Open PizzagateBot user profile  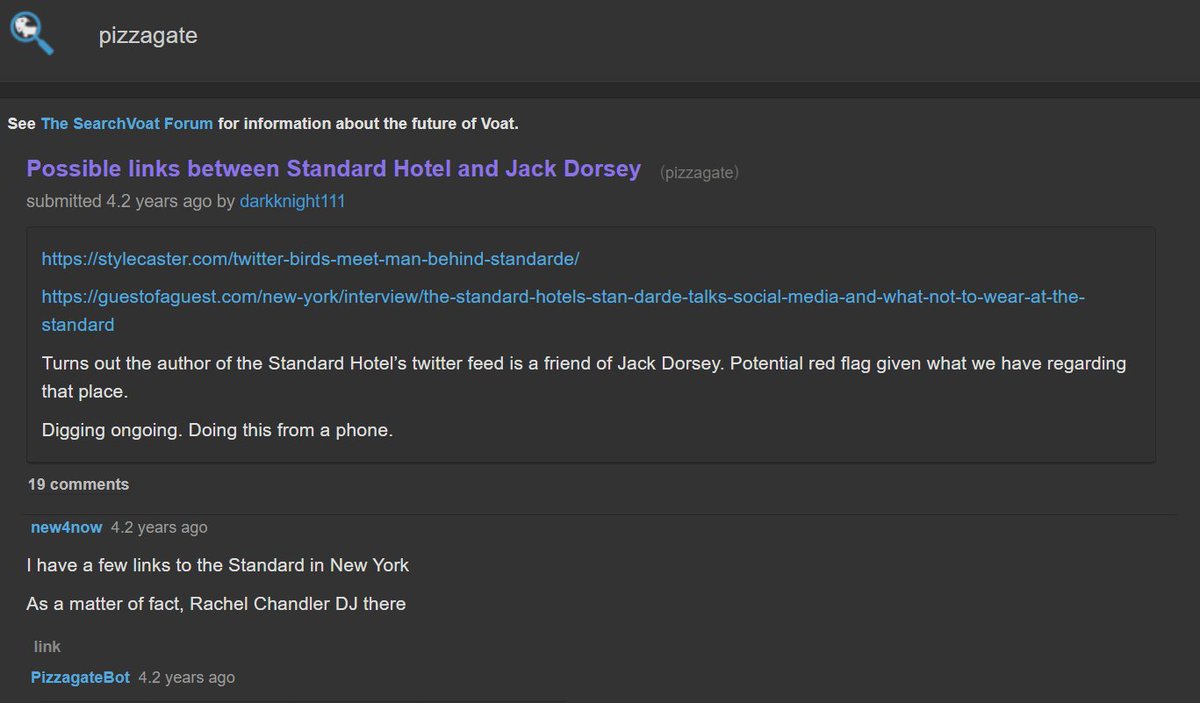coord(81,677)
